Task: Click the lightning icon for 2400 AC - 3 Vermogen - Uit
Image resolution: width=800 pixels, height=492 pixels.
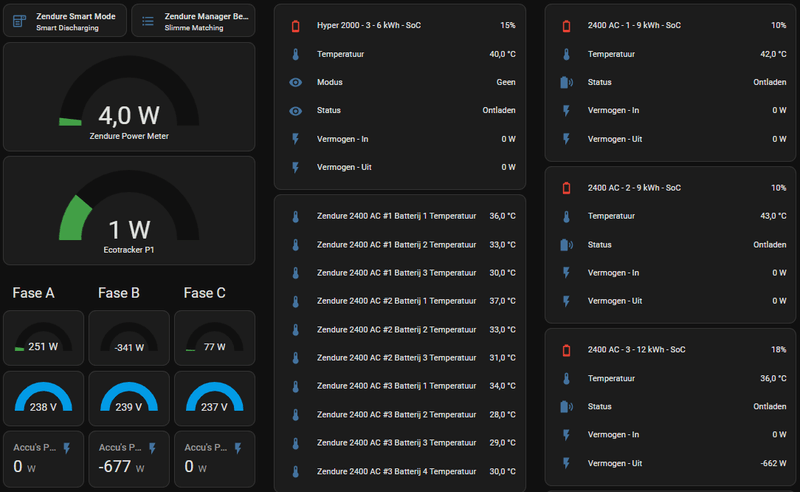Action: coord(567,463)
